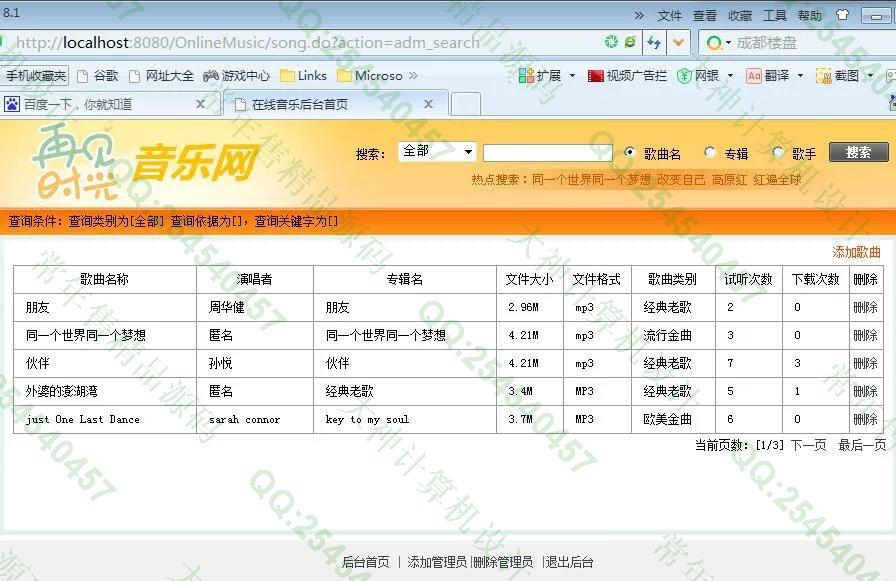This screenshot has width=896, height=581.
Task: Click the 截图 screenshot tool icon
Action: [824, 76]
